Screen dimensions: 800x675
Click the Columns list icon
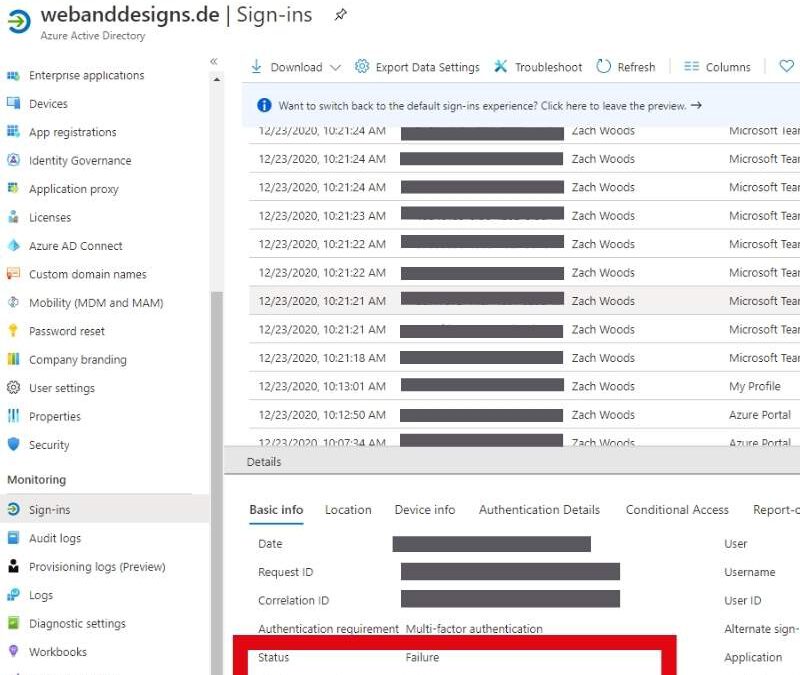click(x=691, y=66)
